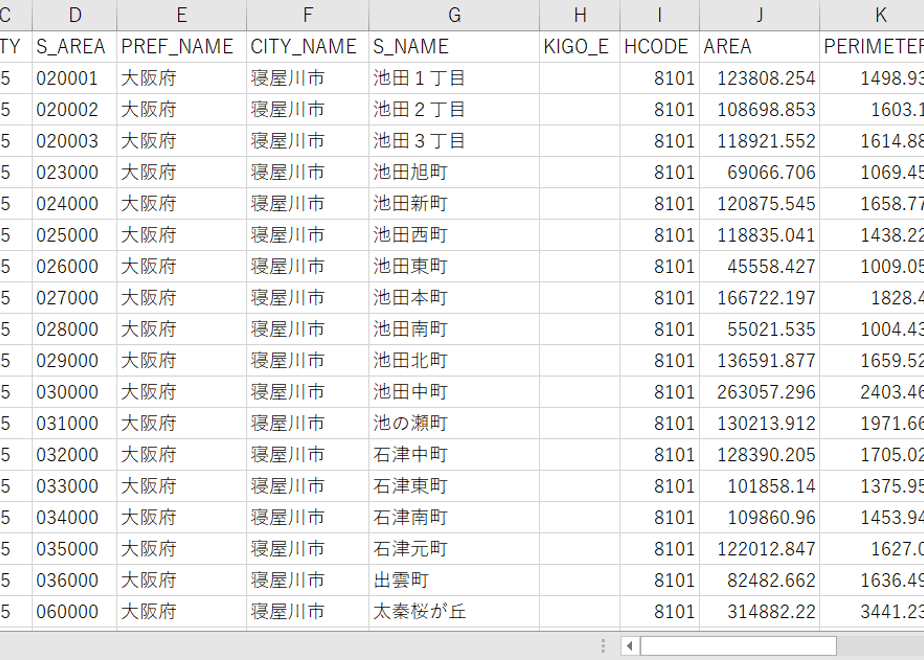Select column J header
The width and height of the screenshot is (924, 660).
click(x=760, y=15)
